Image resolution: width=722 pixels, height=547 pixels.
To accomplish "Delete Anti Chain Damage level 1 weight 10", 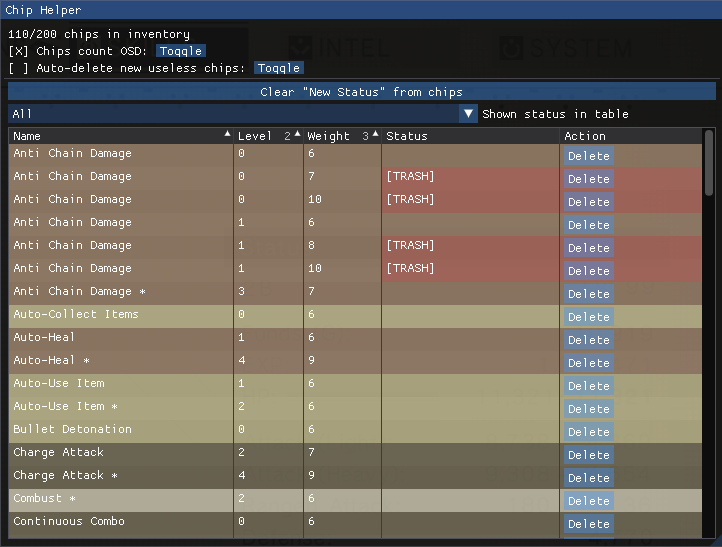I will tap(588, 271).
